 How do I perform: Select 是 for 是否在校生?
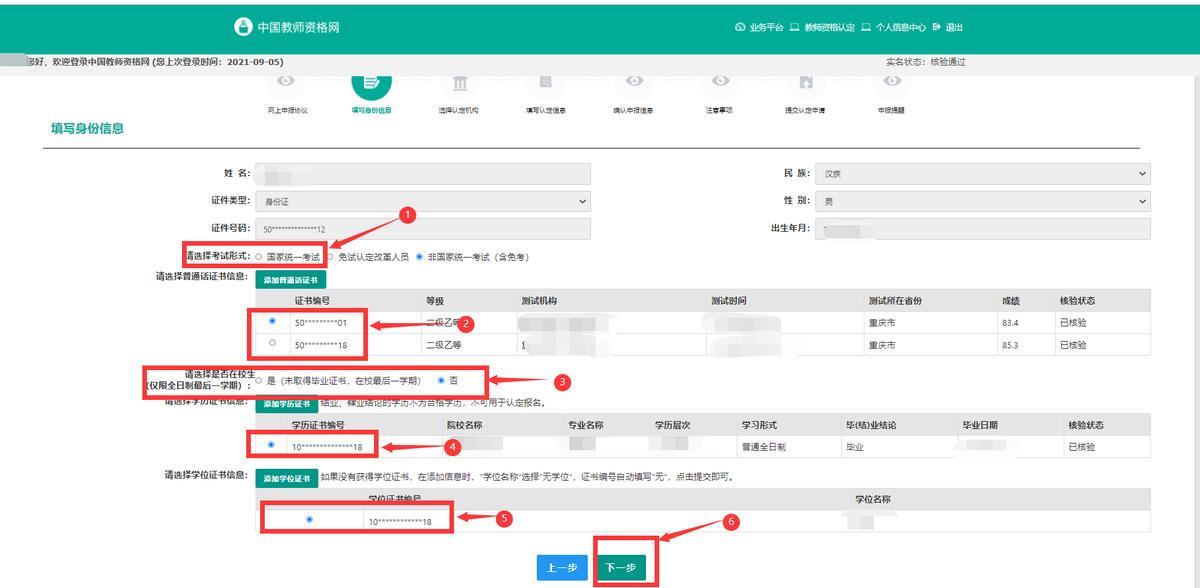[x=259, y=381]
